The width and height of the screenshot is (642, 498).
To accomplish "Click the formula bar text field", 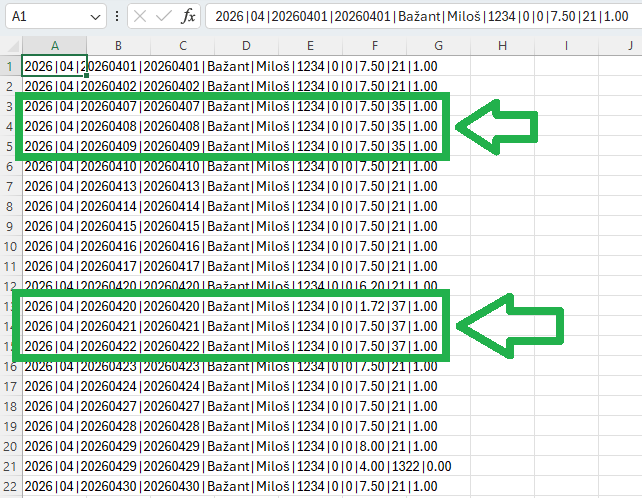I will pos(424,16).
